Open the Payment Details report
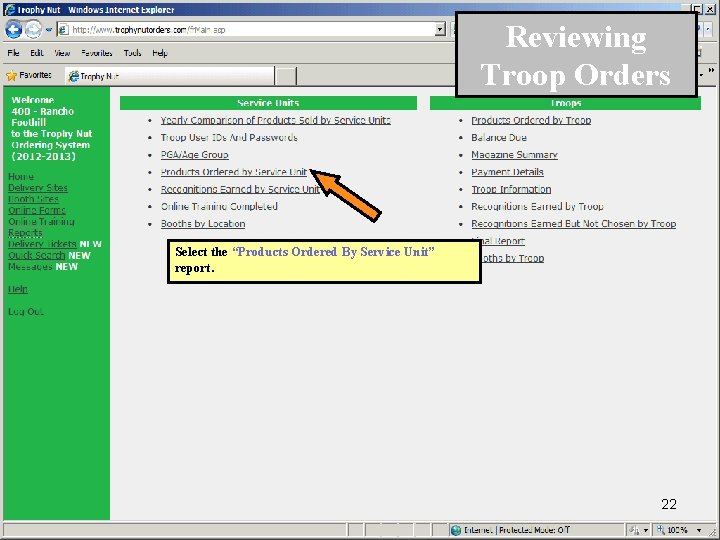720x540 pixels. coord(507,172)
